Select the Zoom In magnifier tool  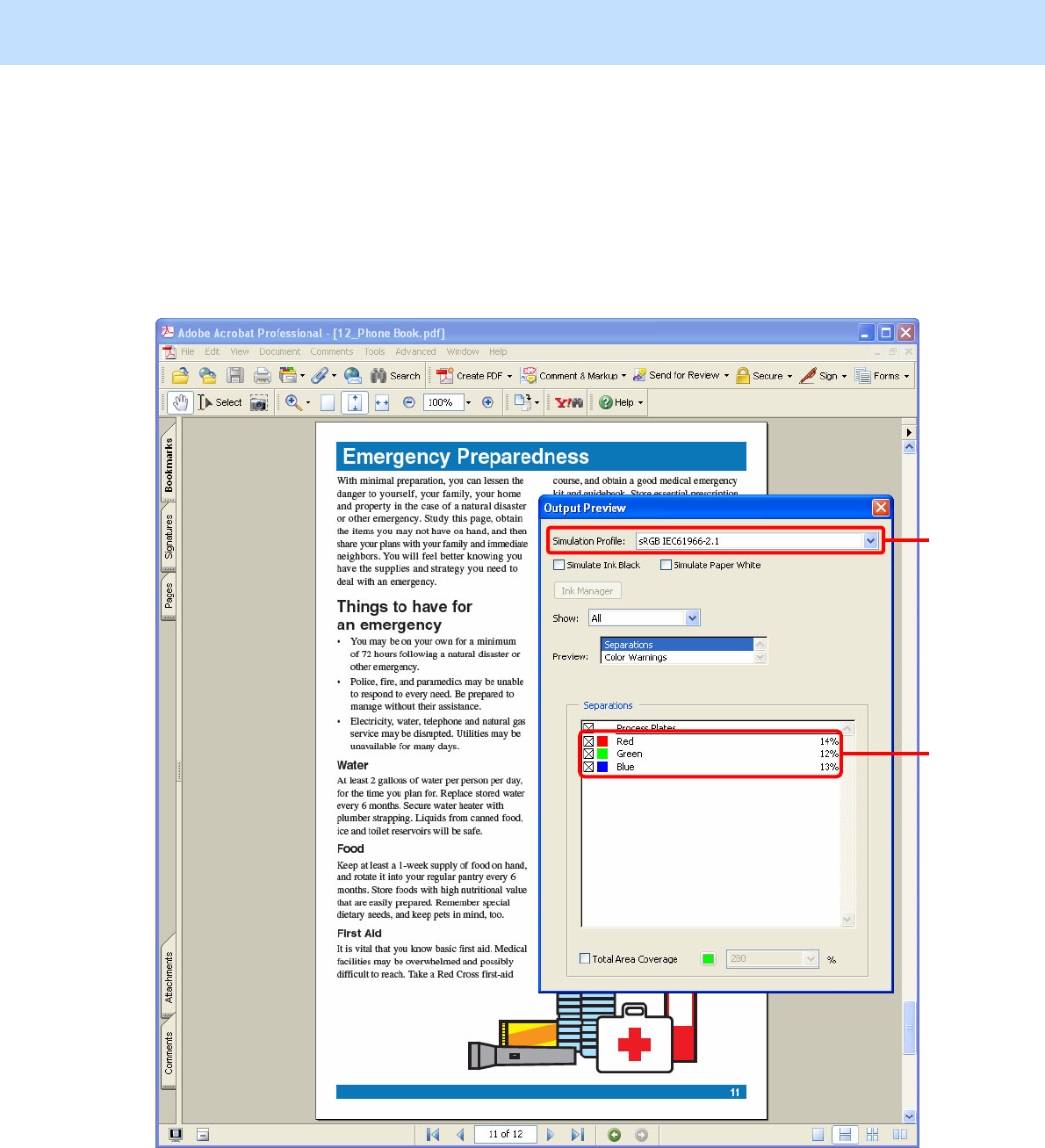click(293, 402)
